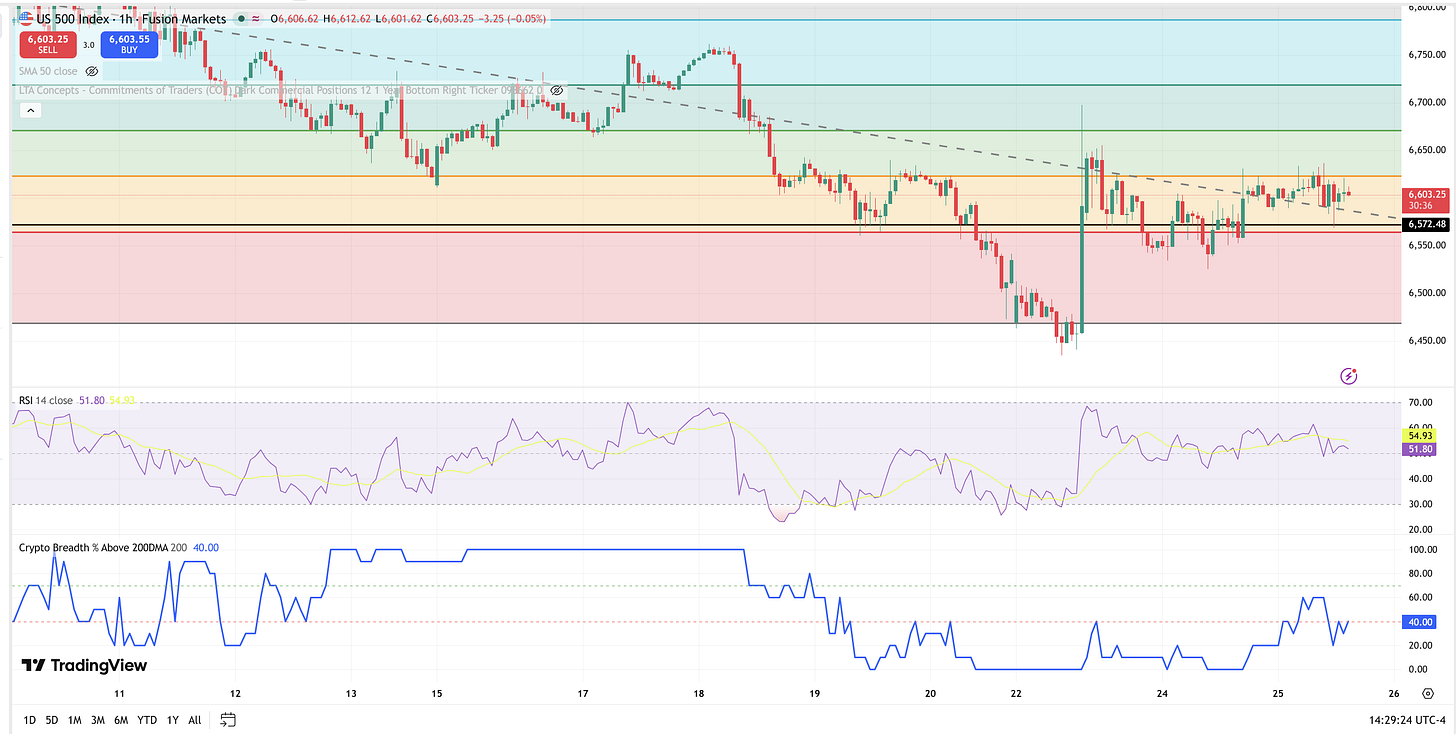Click the purple lightning events icon
Image resolution: width=1456 pixels, height=734 pixels.
point(1348,376)
